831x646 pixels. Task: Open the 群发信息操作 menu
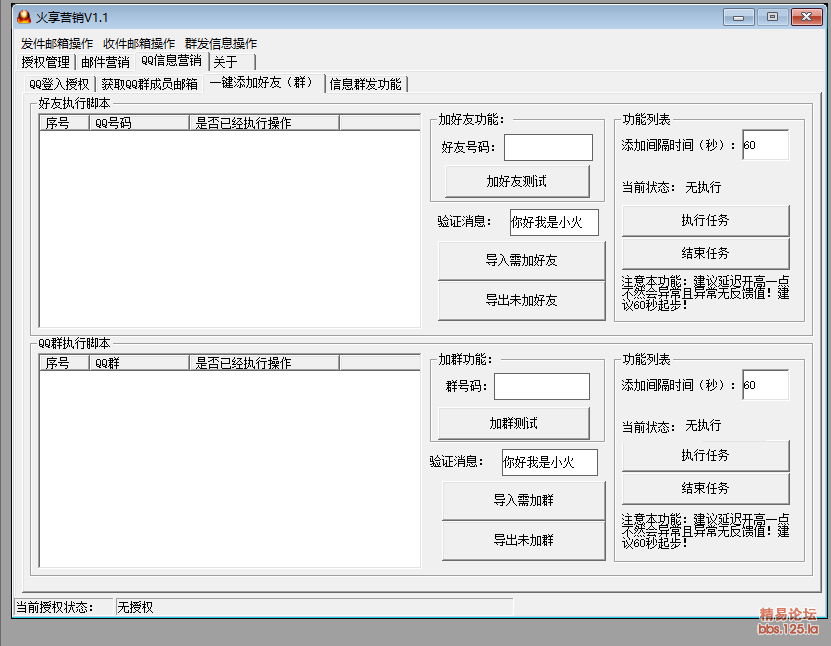(x=221, y=43)
